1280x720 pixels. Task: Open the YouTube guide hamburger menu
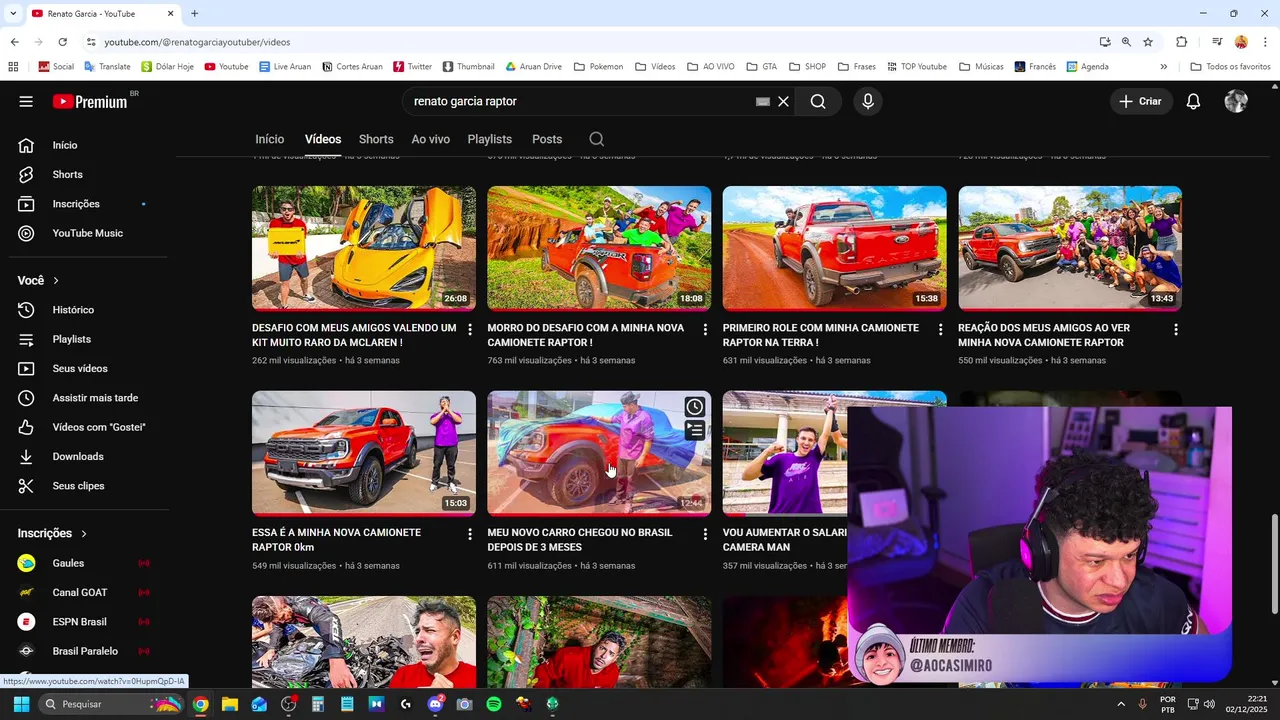26,101
